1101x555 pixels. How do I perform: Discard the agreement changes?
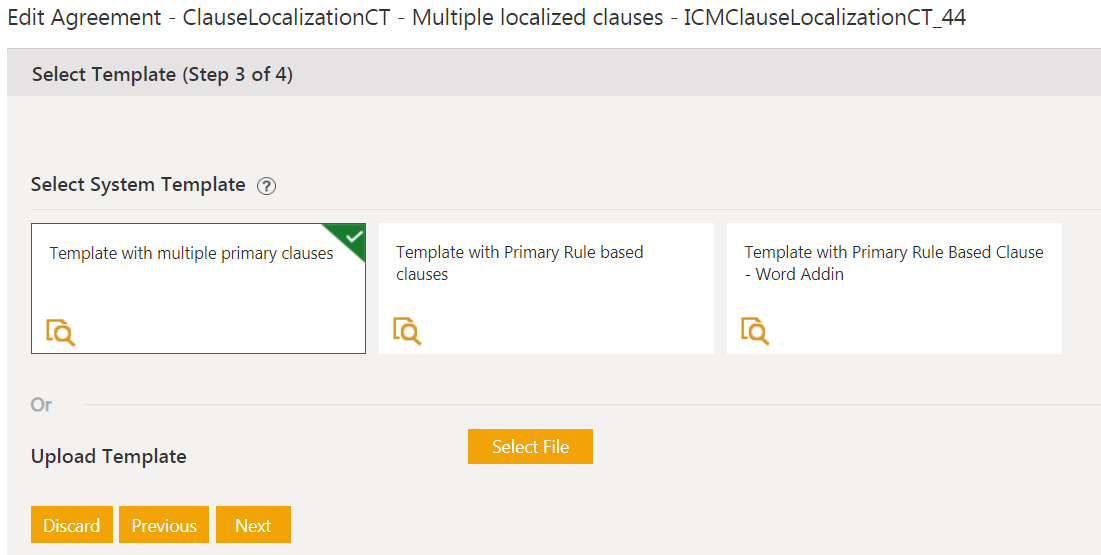pyautogui.click(x=71, y=525)
